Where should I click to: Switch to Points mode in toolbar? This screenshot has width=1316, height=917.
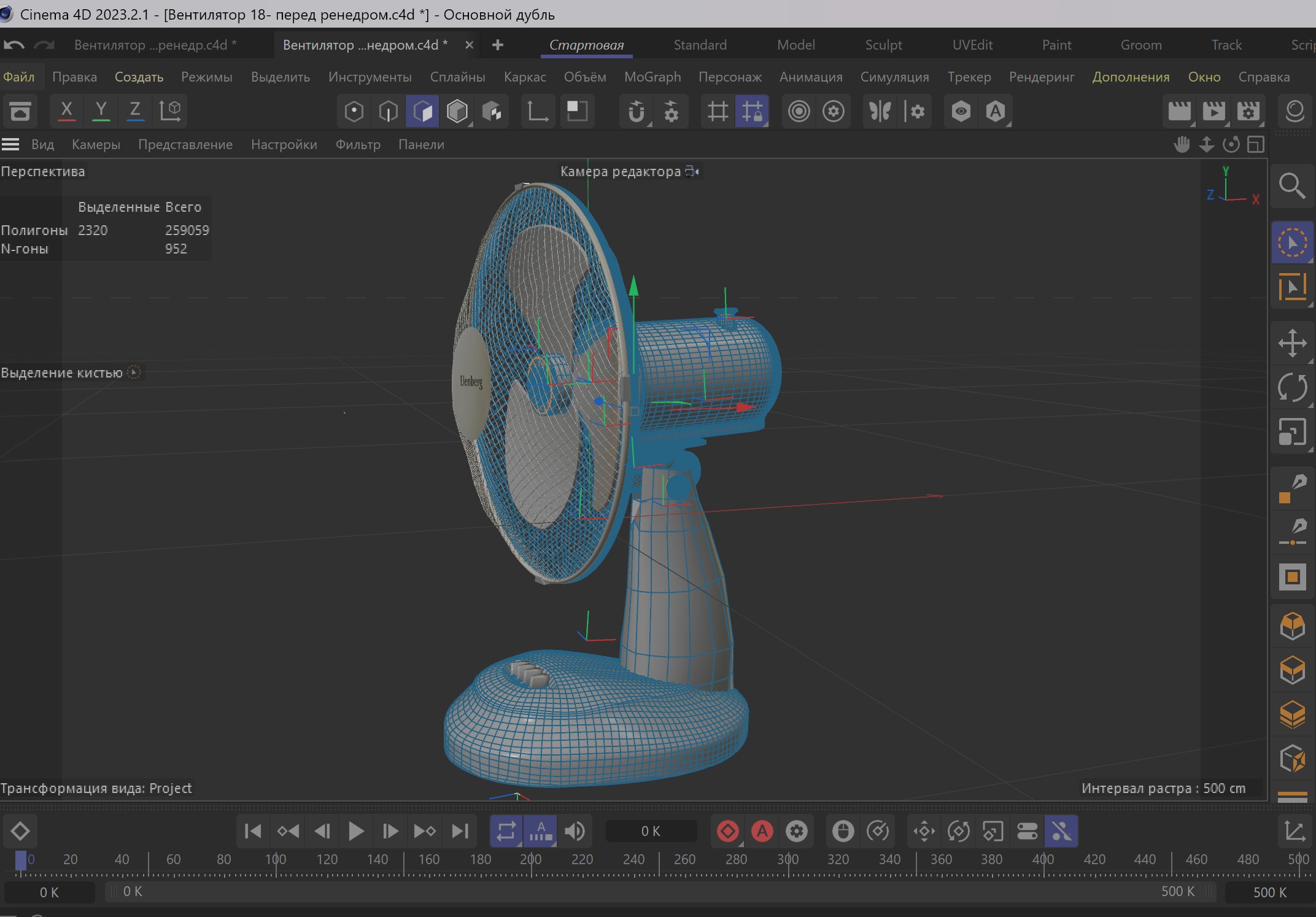click(x=354, y=111)
